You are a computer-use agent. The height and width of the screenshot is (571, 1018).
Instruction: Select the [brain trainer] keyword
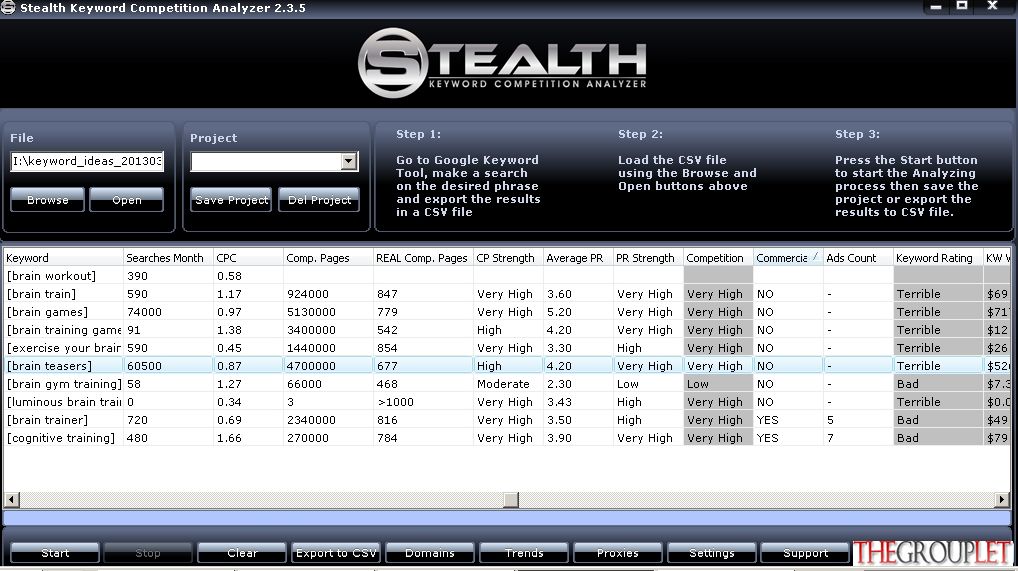(47, 420)
